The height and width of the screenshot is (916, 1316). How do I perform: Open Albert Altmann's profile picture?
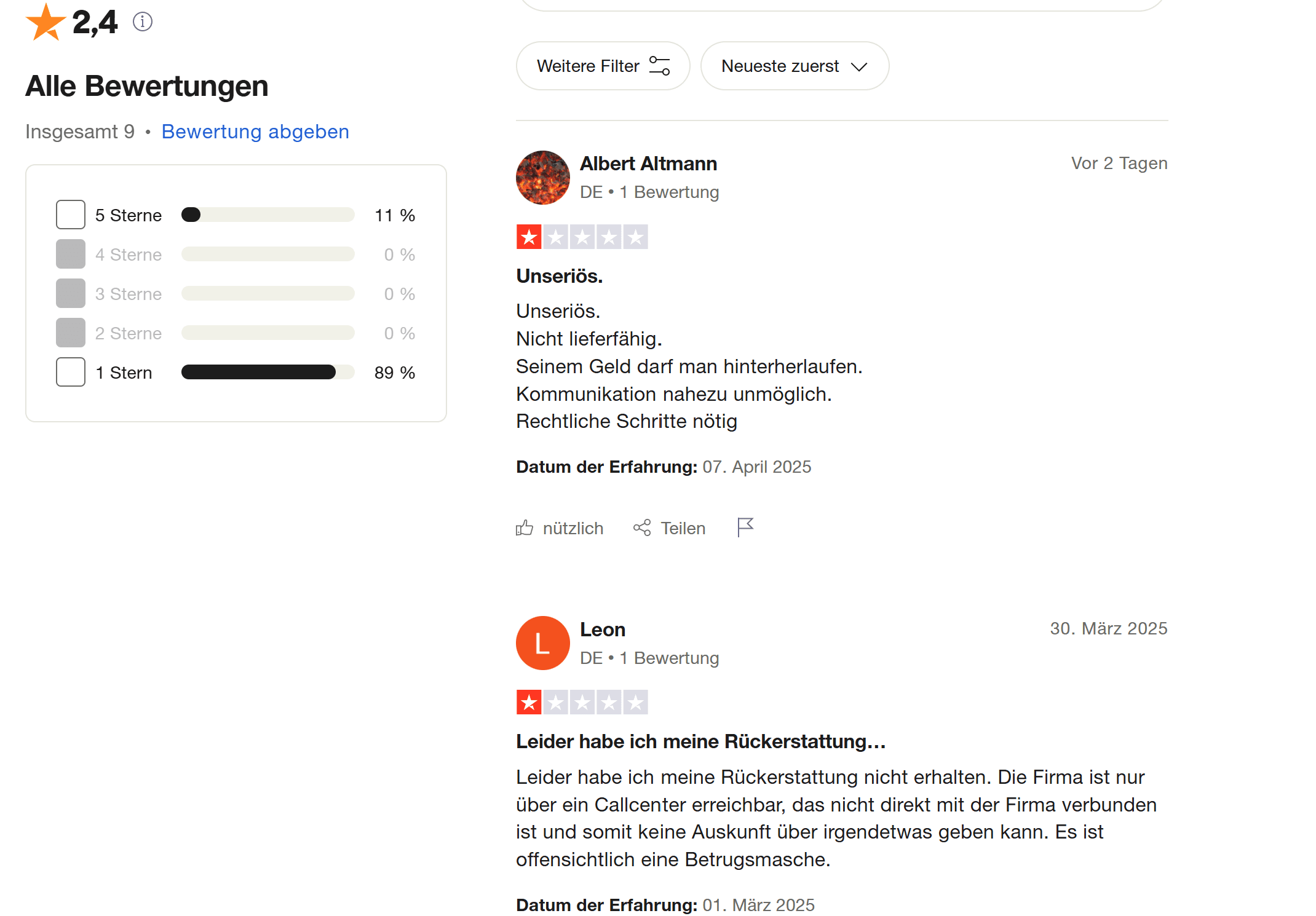click(542, 178)
